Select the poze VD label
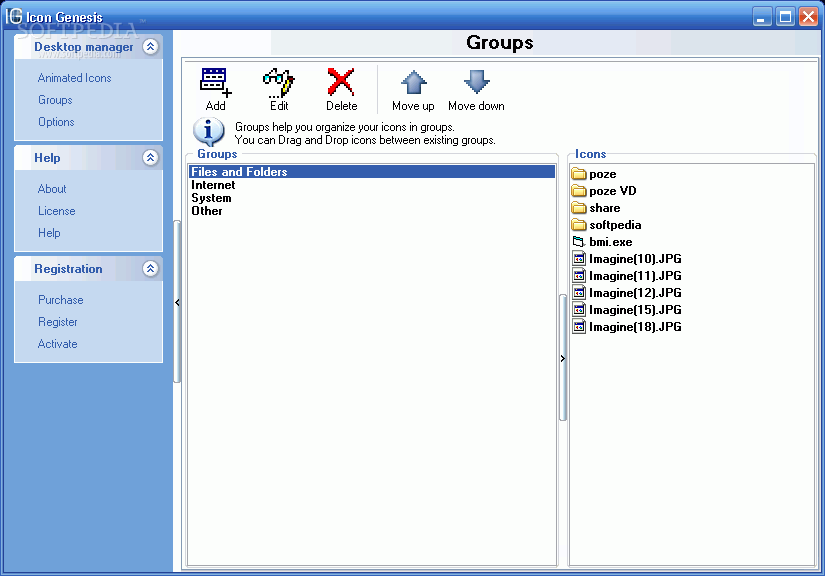Image resolution: width=825 pixels, height=576 pixels. point(612,191)
